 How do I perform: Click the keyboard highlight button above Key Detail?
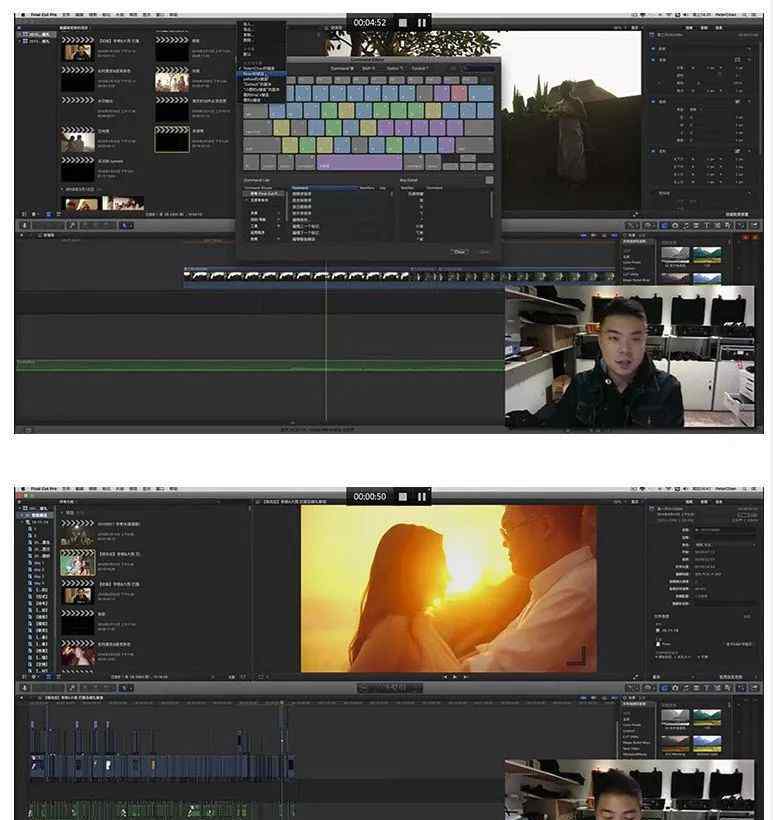pyautogui.click(x=489, y=180)
